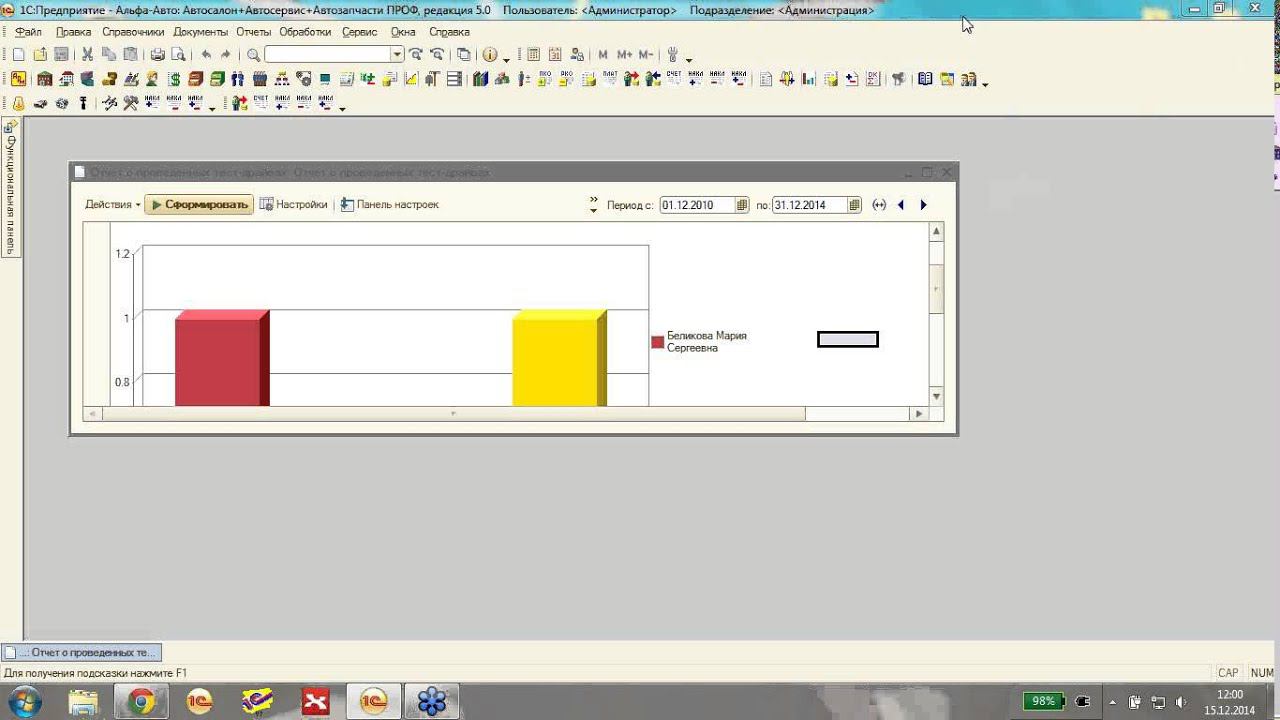Screen dimensions: 1280x720
Task: Click the toolbar search text field
Action: (x=328, y=55)
